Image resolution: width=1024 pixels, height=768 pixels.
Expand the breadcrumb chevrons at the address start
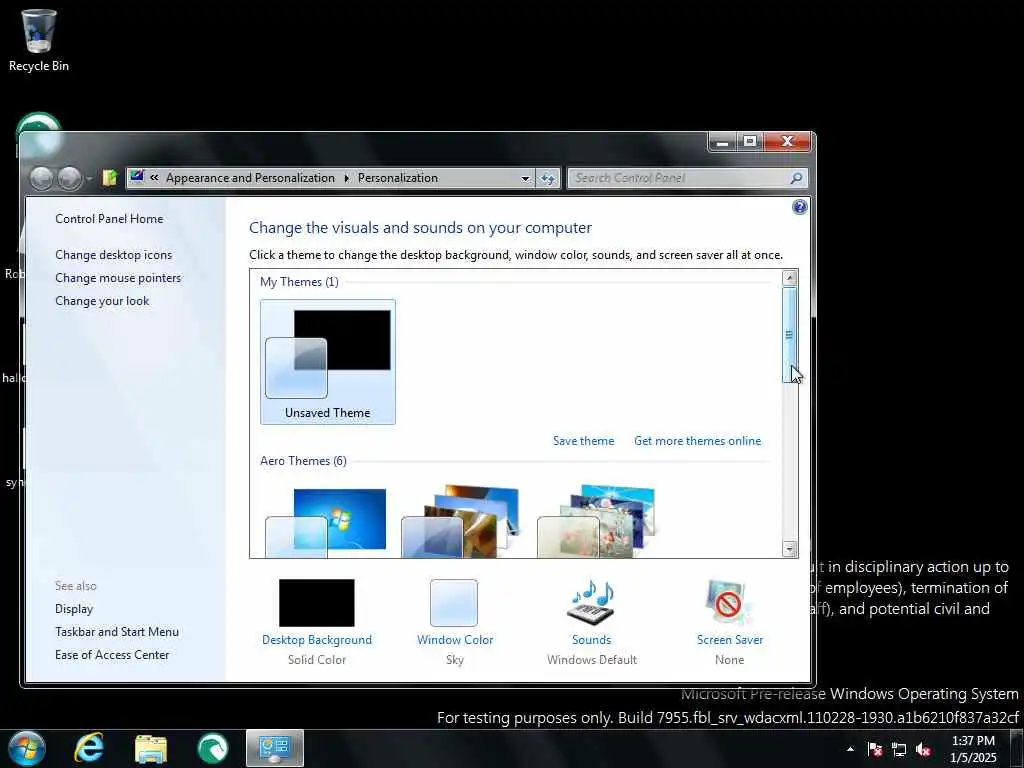click(155, 178)
